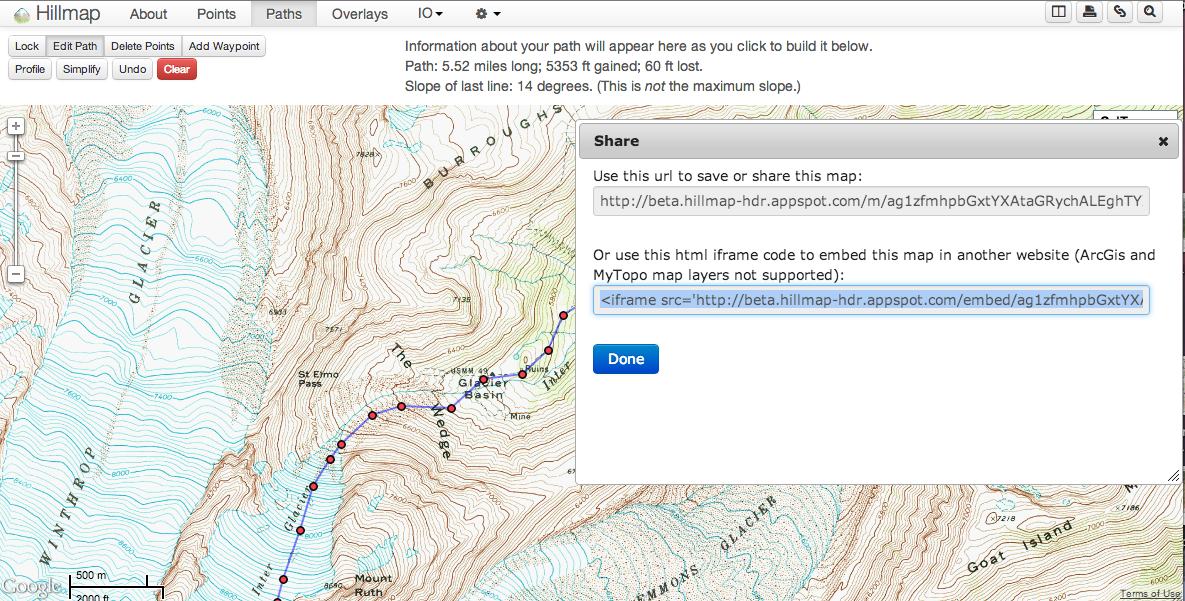Zoom out using the minus control
Image resolution: width=1185 pixels, height=601 pixels.
point(15,273)
